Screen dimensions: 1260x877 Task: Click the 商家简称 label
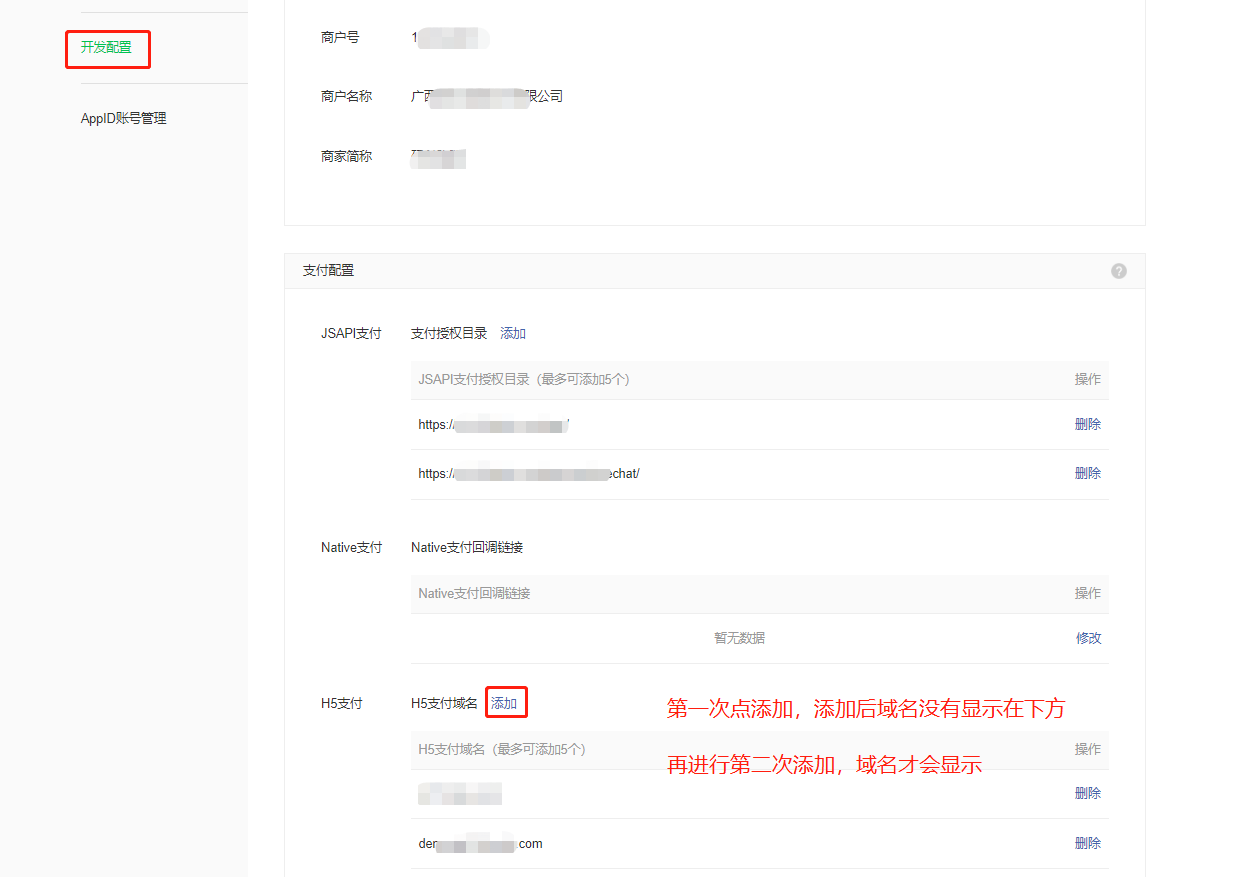pyautogui.click(x=346, y=156)
